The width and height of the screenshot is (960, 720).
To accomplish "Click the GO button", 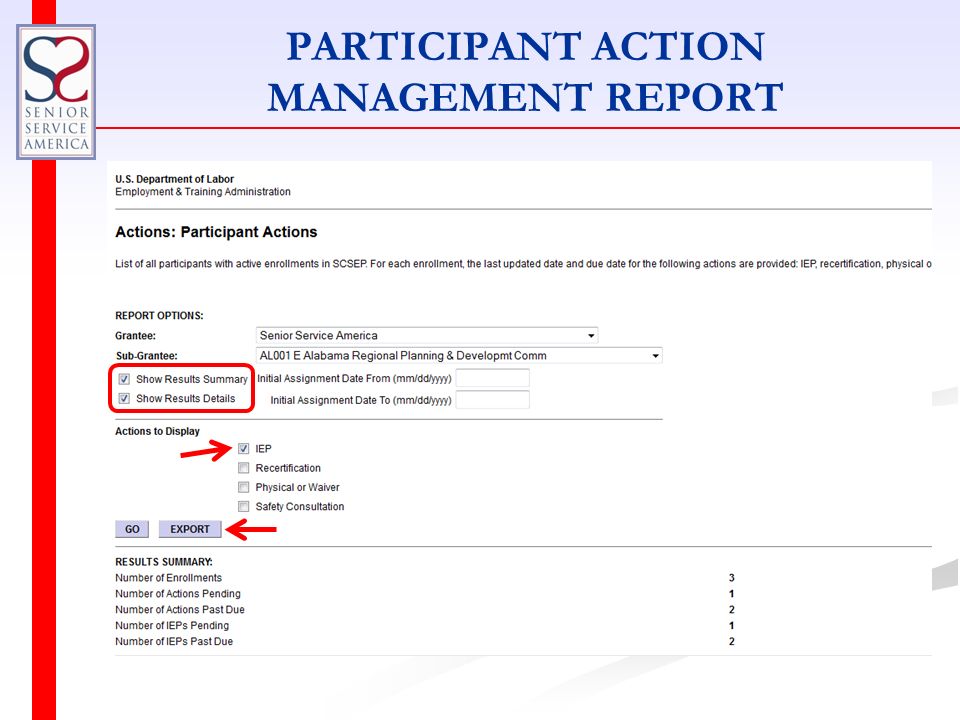I will (132, 529).
